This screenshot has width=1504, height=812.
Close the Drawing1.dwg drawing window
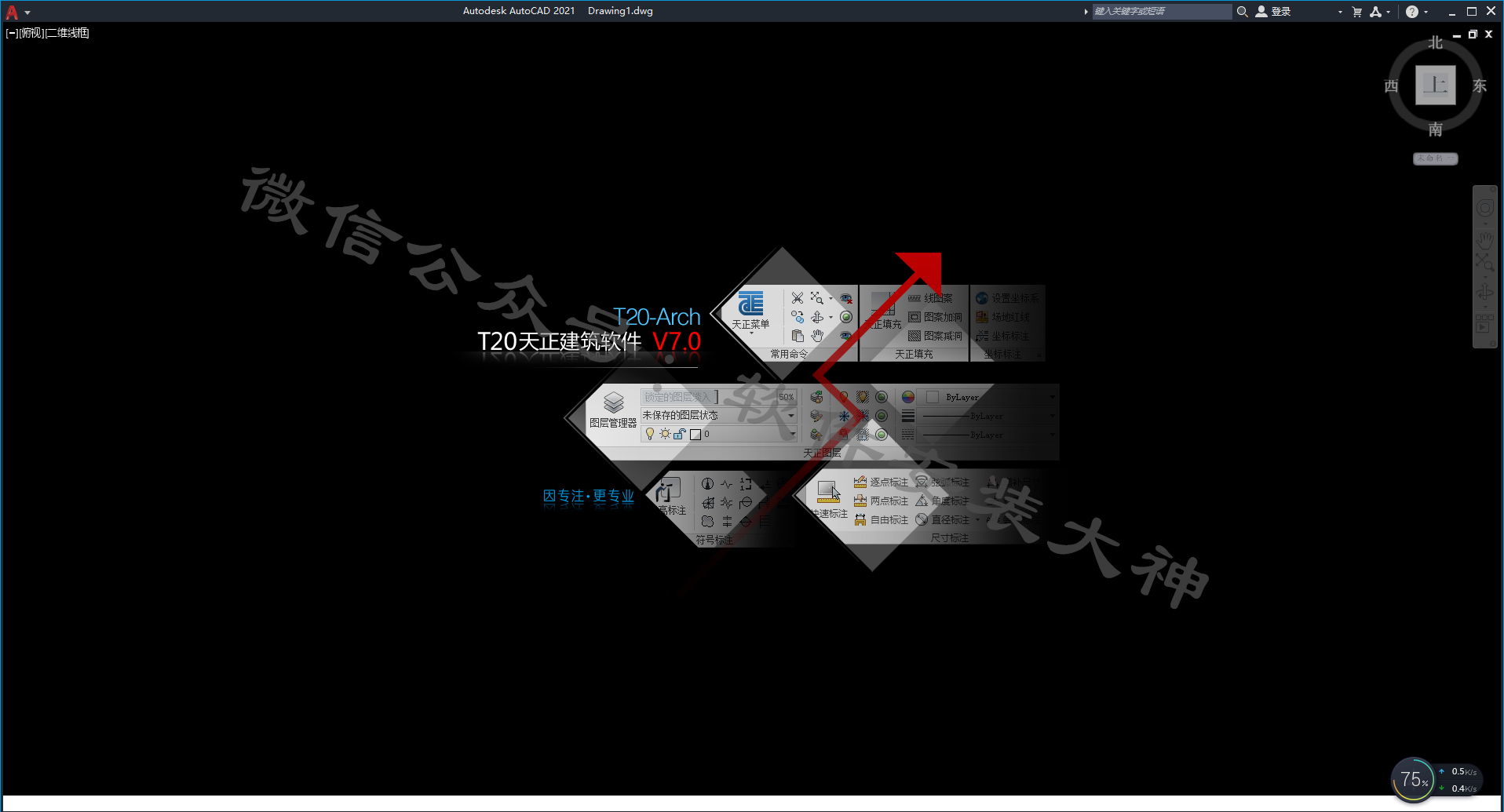[x=1488, y=35]
